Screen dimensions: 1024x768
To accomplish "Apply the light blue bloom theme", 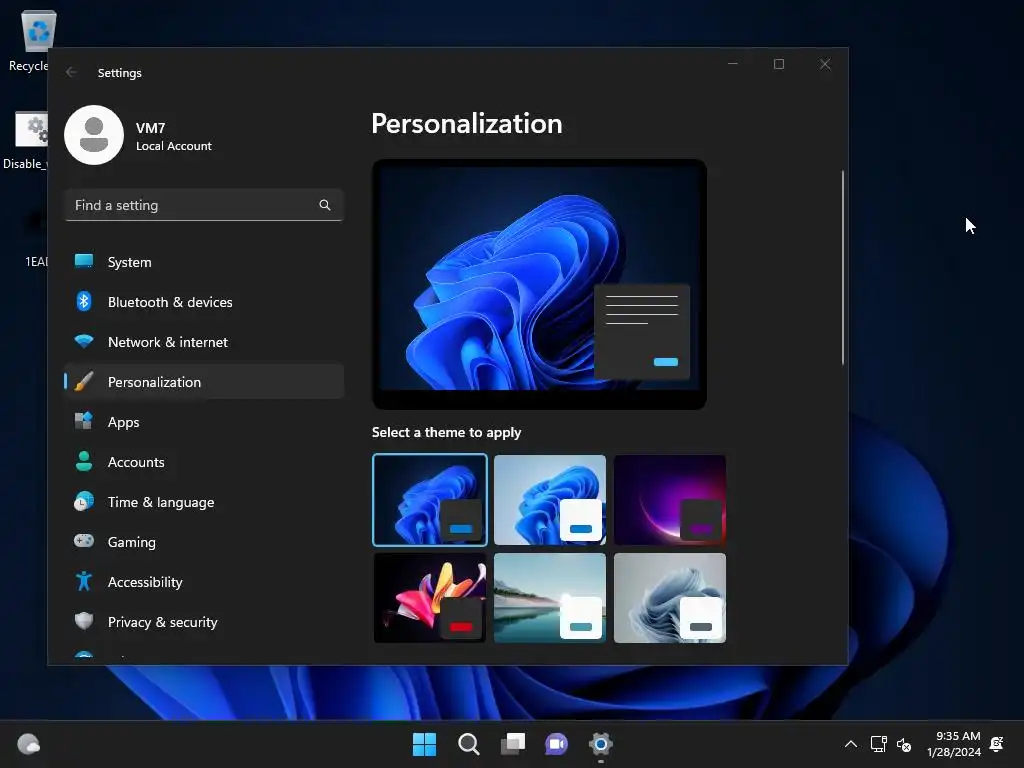I will (550, 500).
